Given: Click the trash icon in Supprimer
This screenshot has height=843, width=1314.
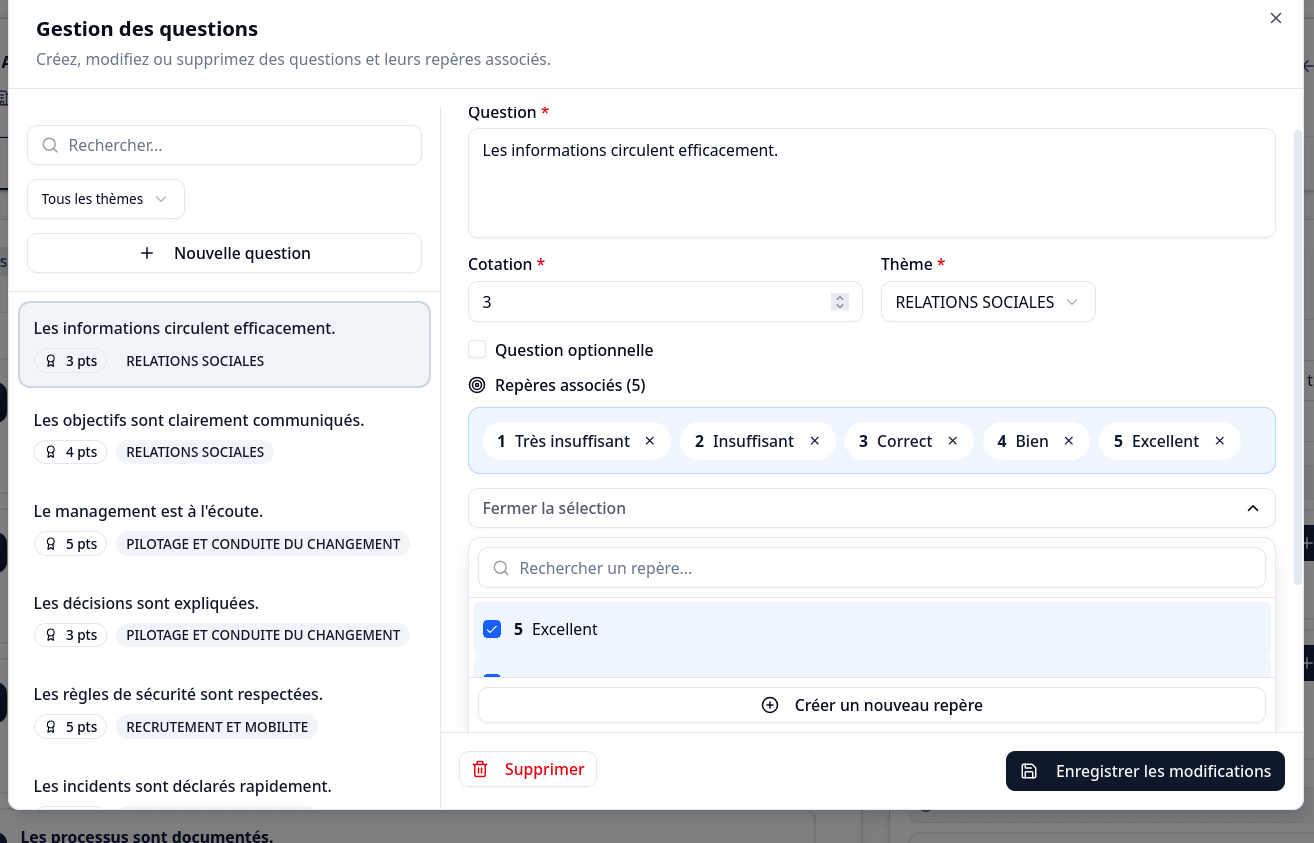Looking at the screenshot, I should 480,769.
